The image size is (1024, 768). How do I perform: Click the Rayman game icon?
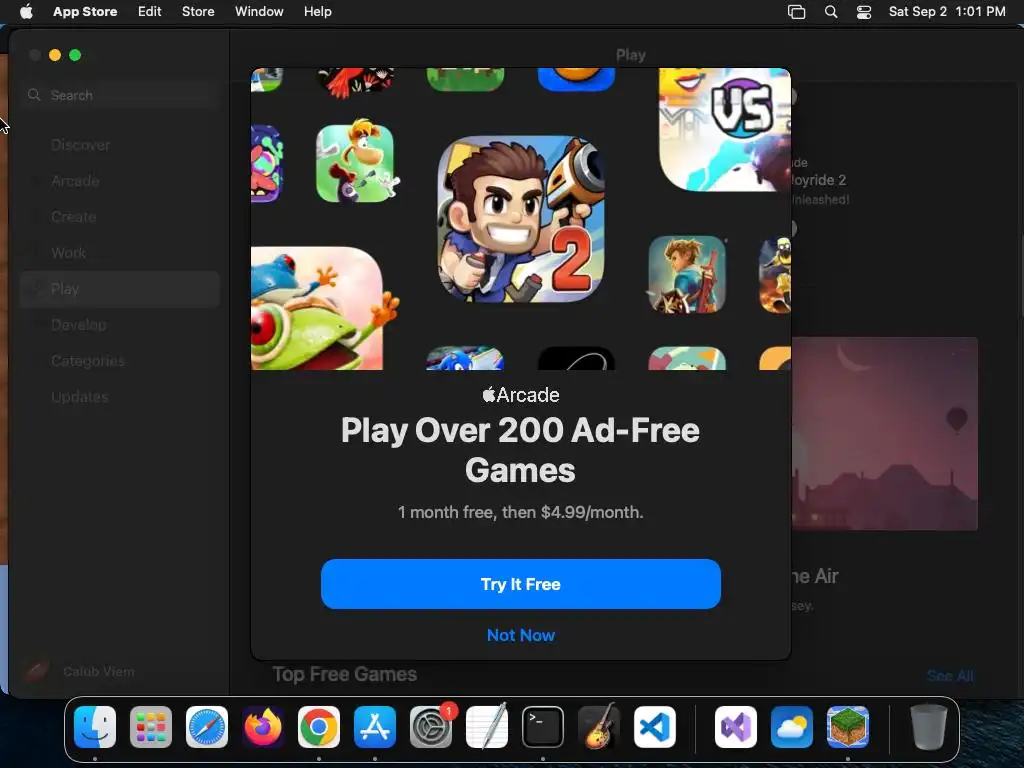coord(355,163)
